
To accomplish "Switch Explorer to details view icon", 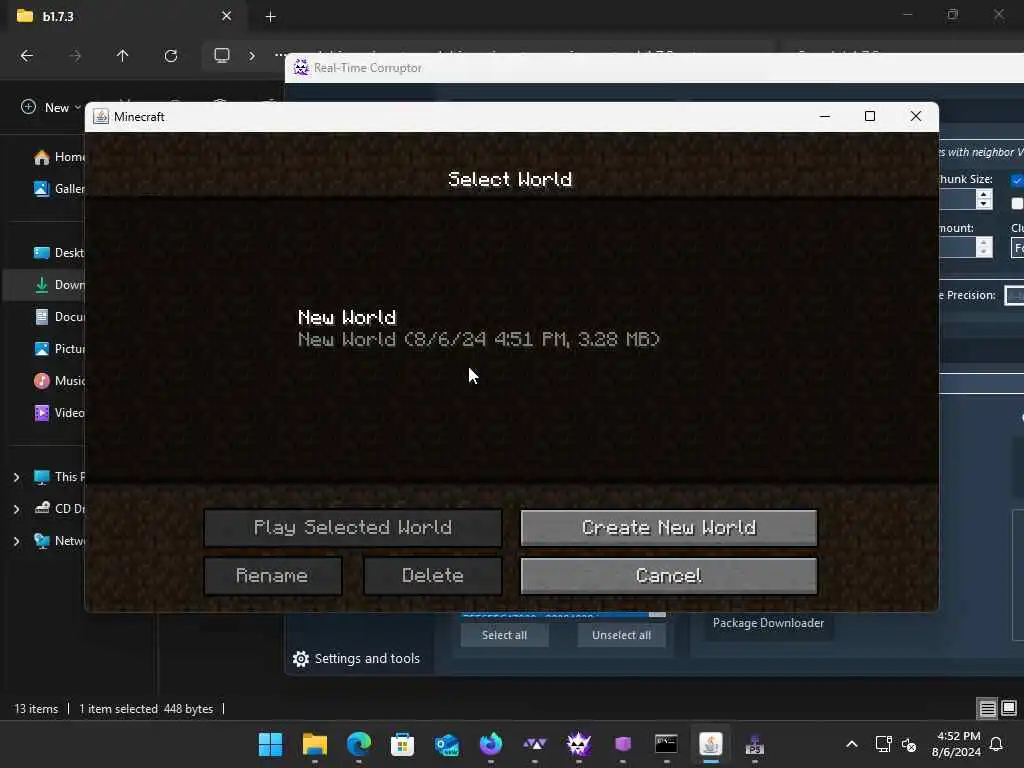I will [x=987, y=708].
